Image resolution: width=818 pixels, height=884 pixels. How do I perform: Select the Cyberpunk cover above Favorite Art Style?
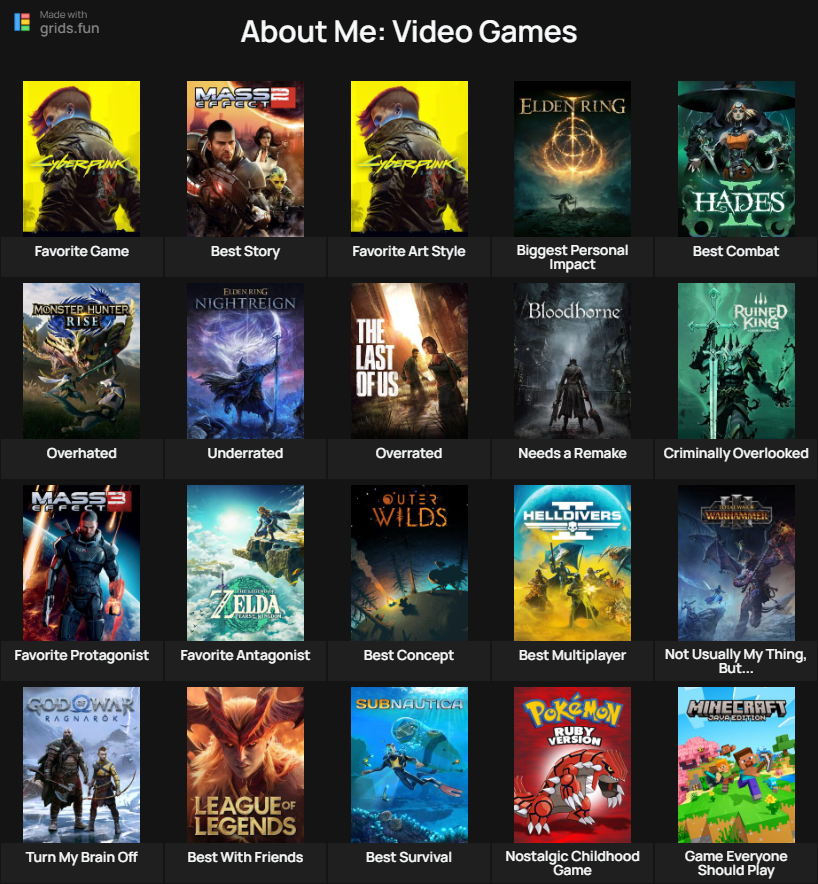pyautogui.click(x=409, y=158)
